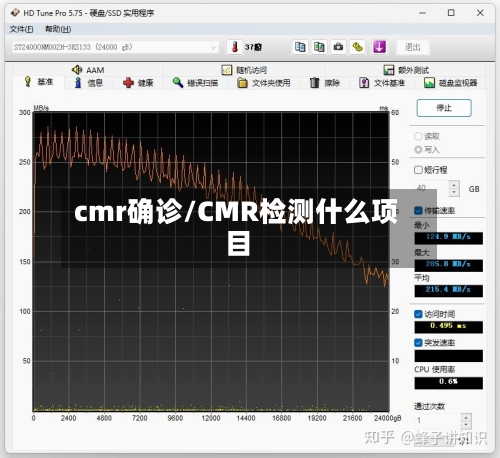Toggle the 突发速率 burst rate checkbox
Screen dimensions: 500x458
[418, 343]
